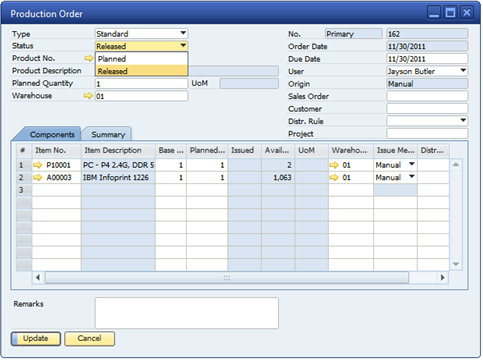Viewport: 483px width, 360px height.
Task: Open the User dropdown with Jayson Butler
Action: [463, 71]
